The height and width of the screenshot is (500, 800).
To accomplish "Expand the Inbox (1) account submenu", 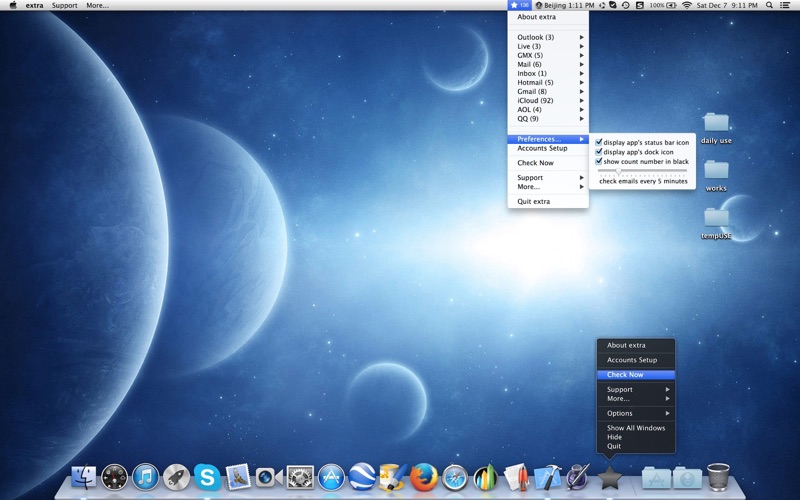I will tap(548, 73).
